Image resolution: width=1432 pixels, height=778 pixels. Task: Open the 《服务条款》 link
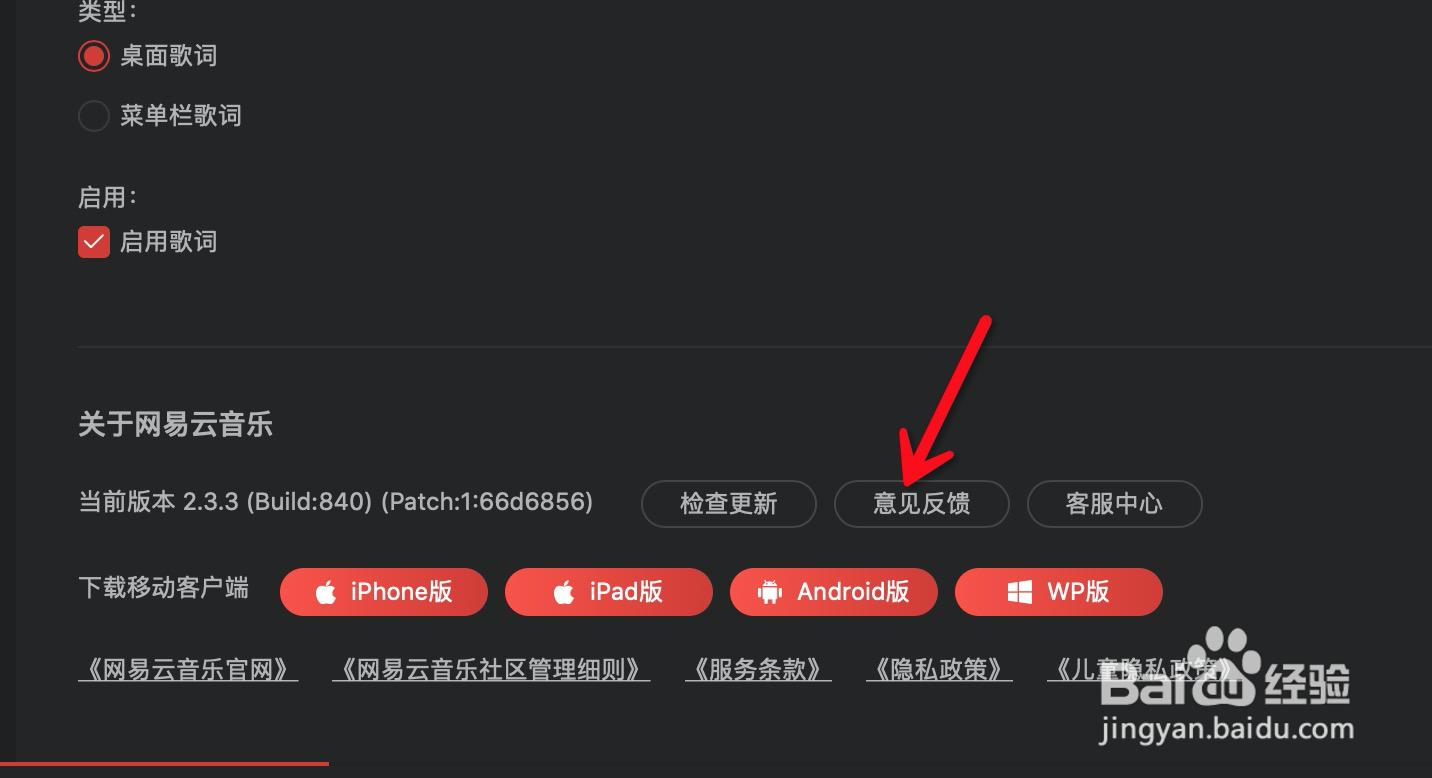tap(758, 669)
